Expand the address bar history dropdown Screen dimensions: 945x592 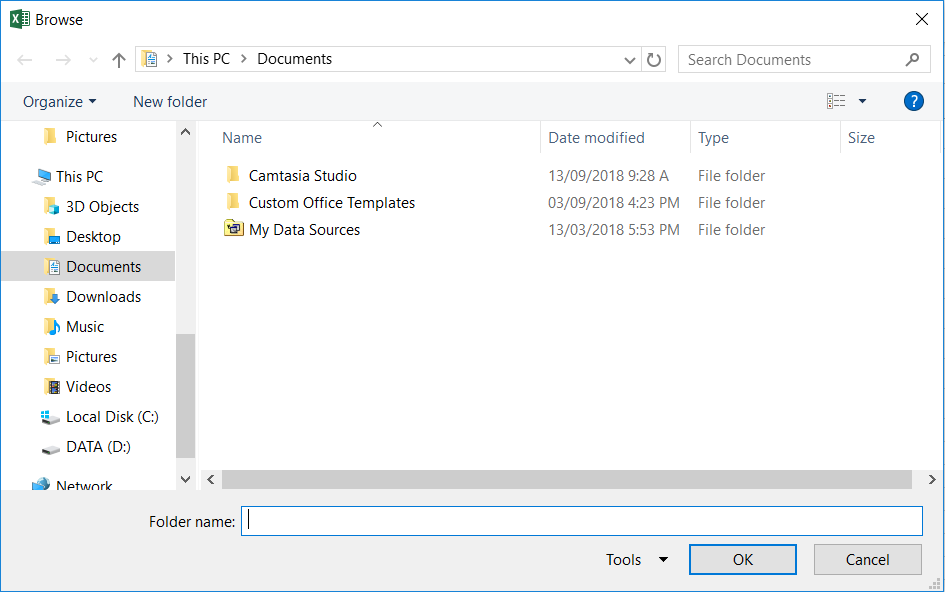630,60
